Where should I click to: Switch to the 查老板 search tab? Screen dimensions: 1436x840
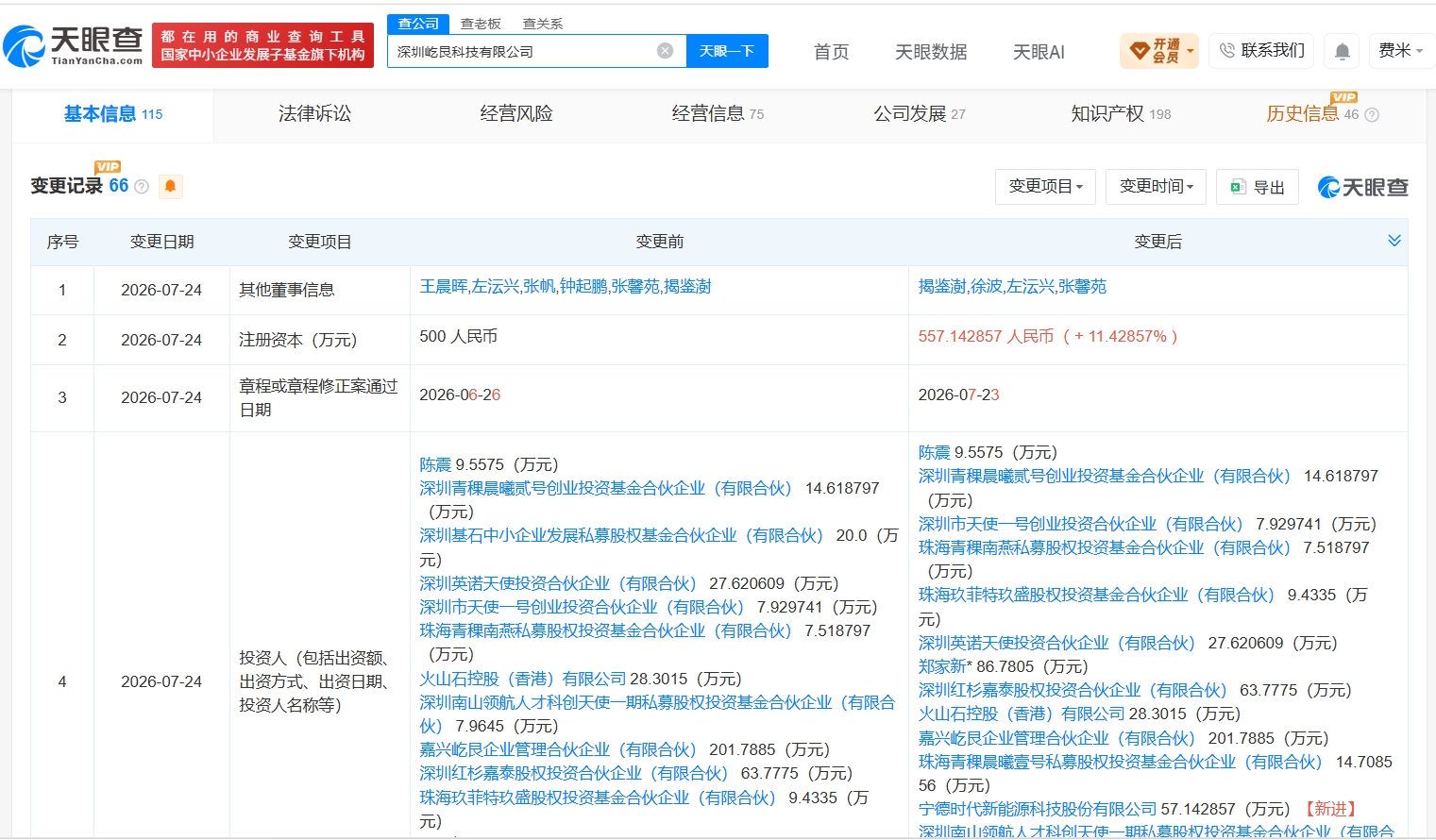tap(481, 24)
